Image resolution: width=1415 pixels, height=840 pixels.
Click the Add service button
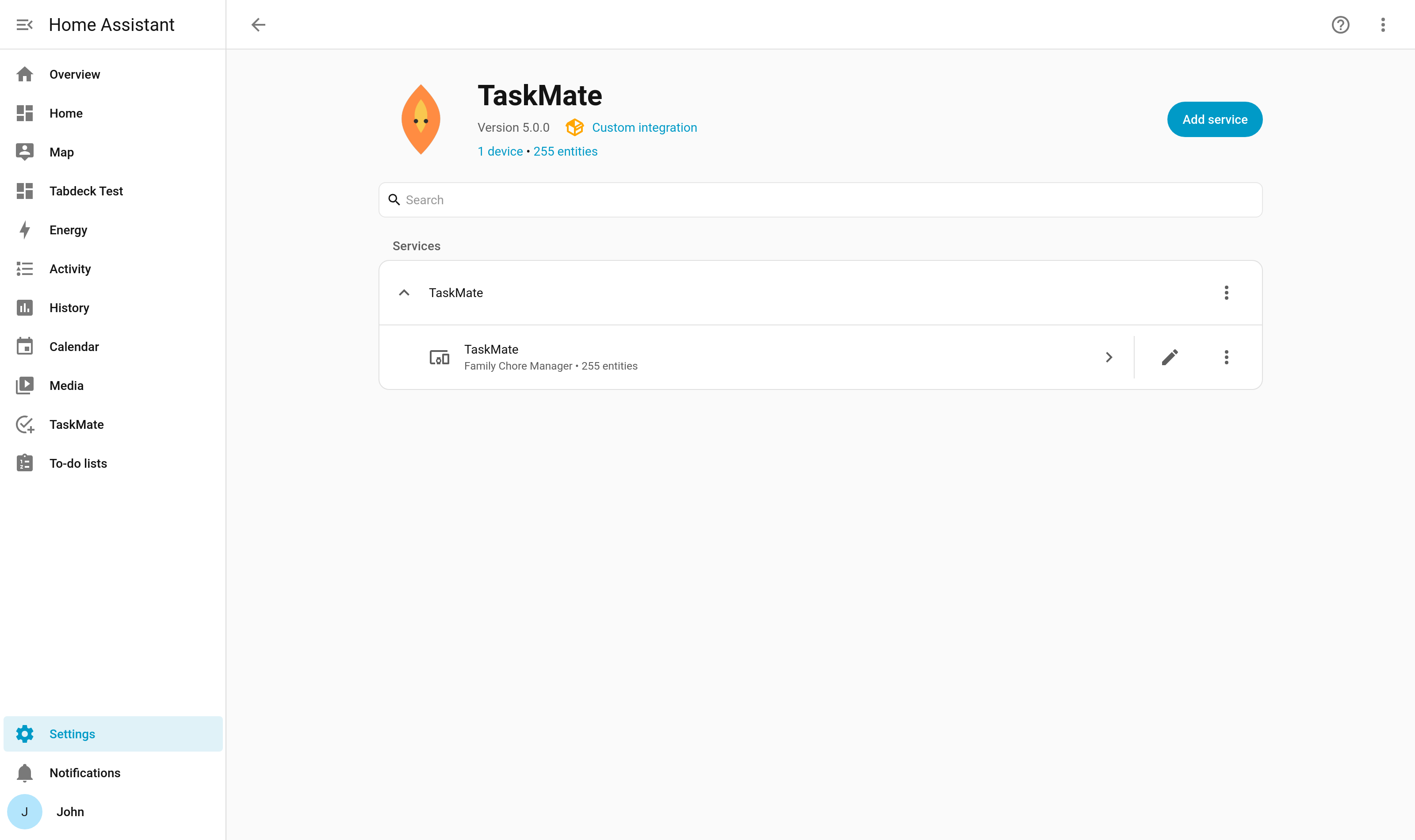click(1215, 119)
